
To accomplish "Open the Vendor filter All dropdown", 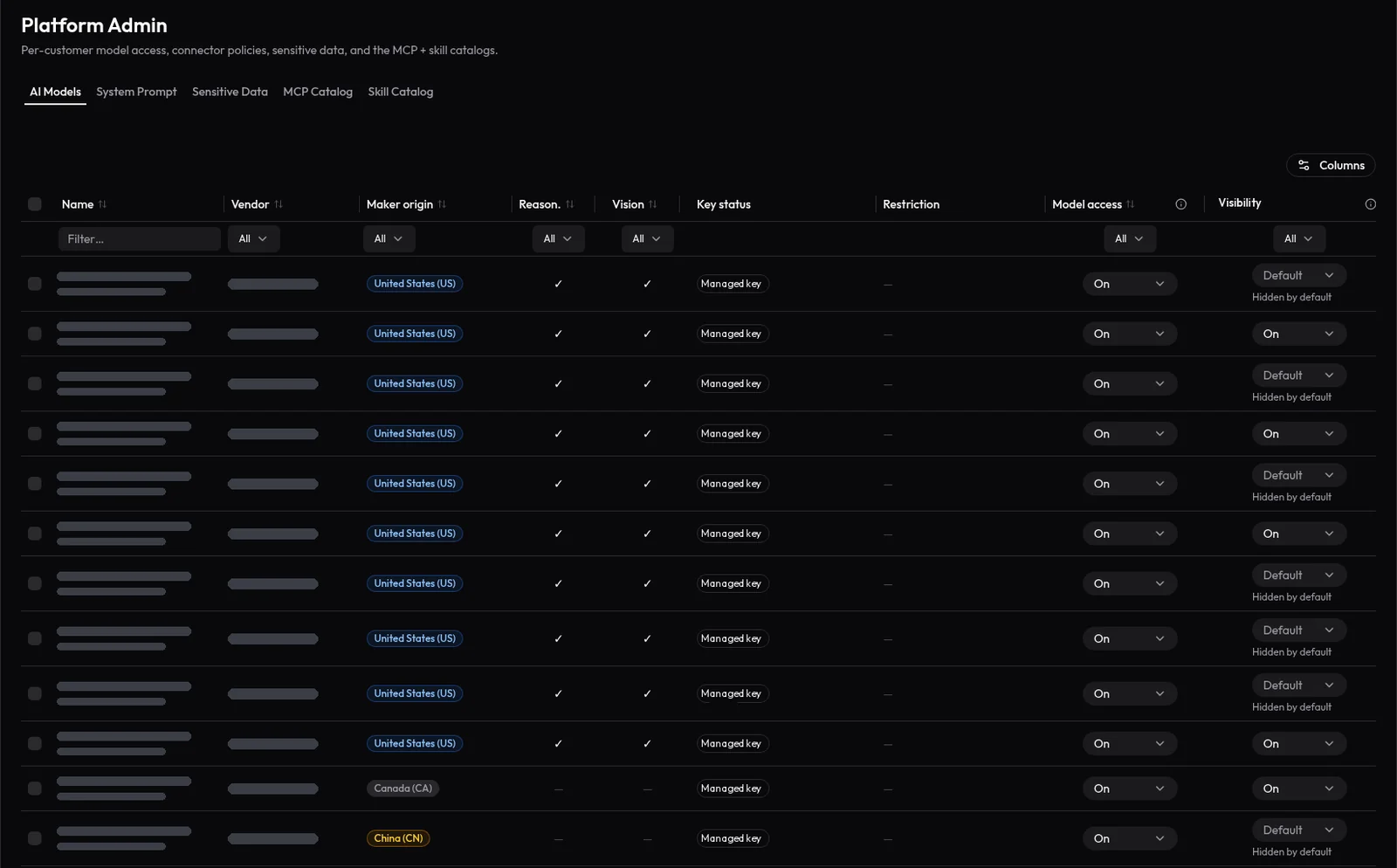I will pyautogui.click(x=253, y=238).
